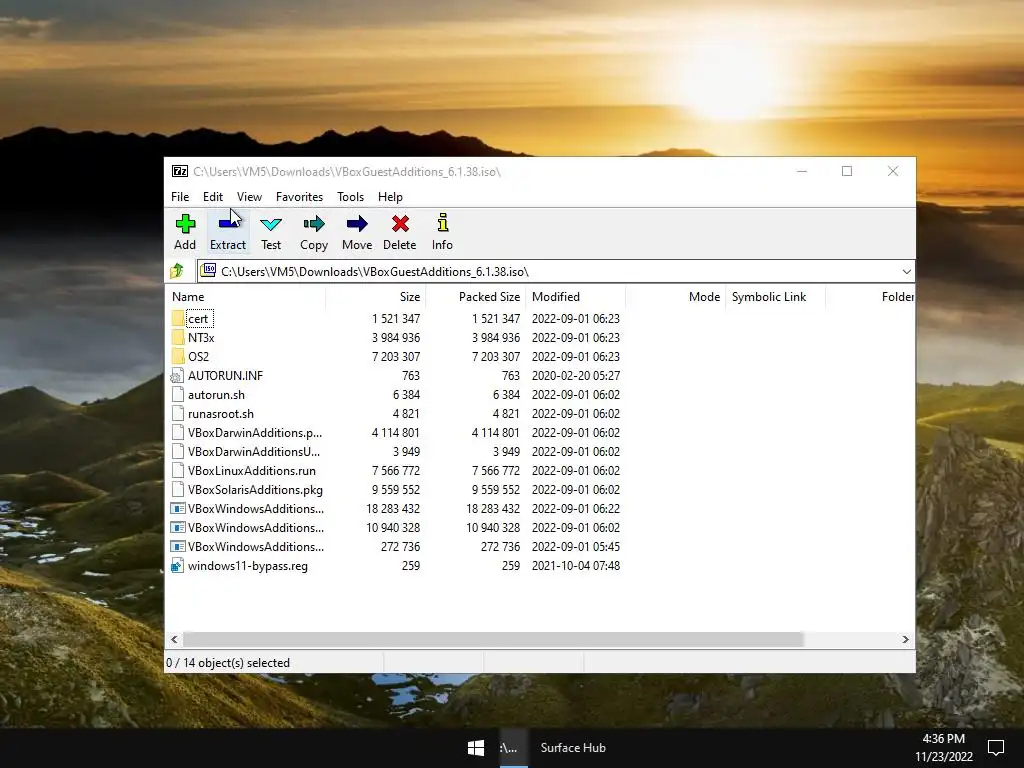Open the View menu

coord(249,197)
